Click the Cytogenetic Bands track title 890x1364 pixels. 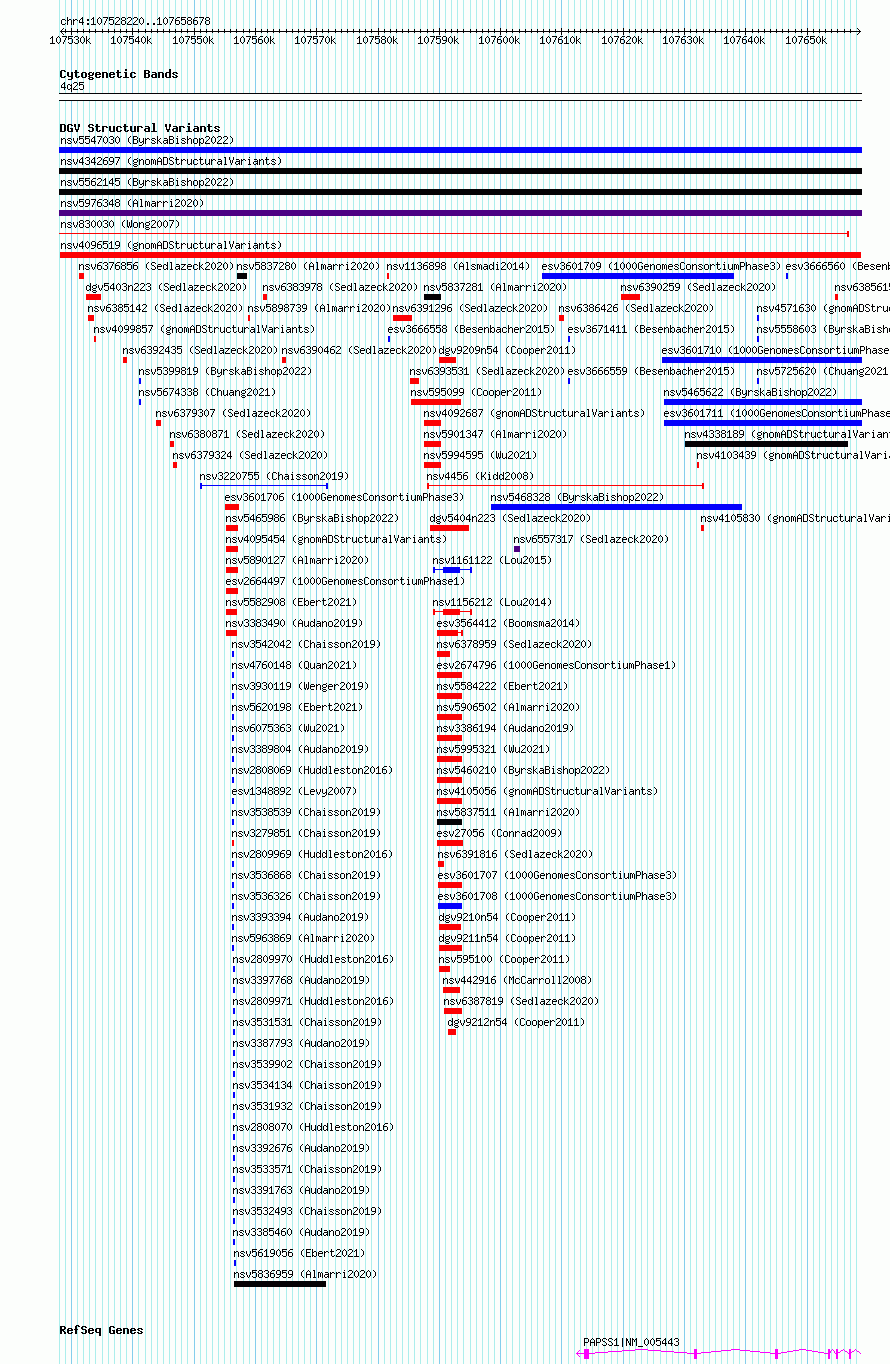coord(118,74)
